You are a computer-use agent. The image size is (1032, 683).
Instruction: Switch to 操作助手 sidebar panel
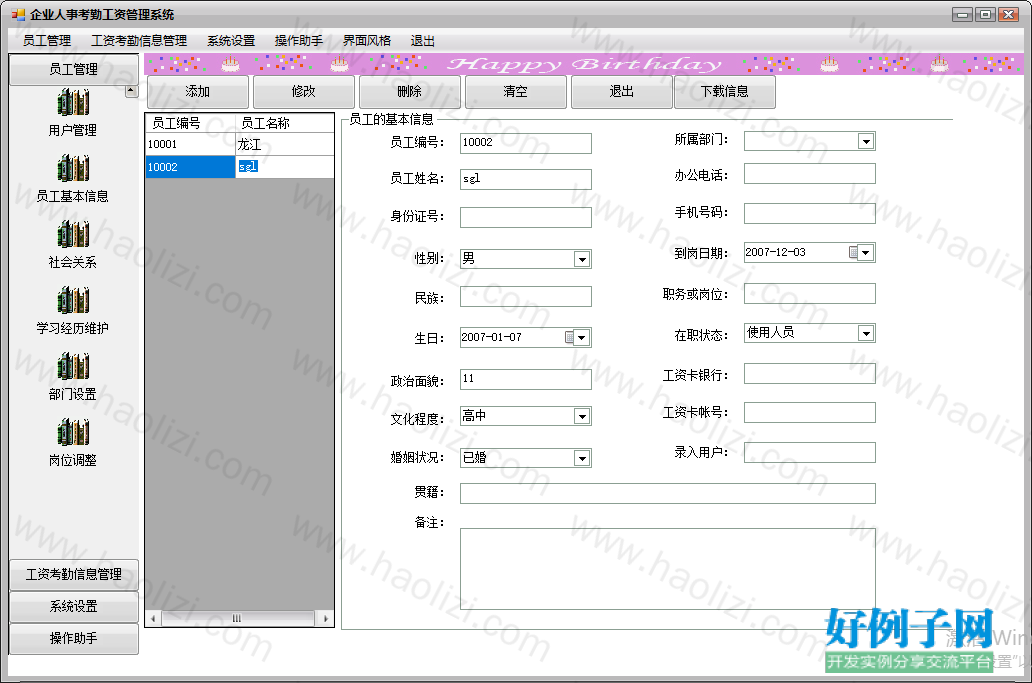tap(74, 638)
